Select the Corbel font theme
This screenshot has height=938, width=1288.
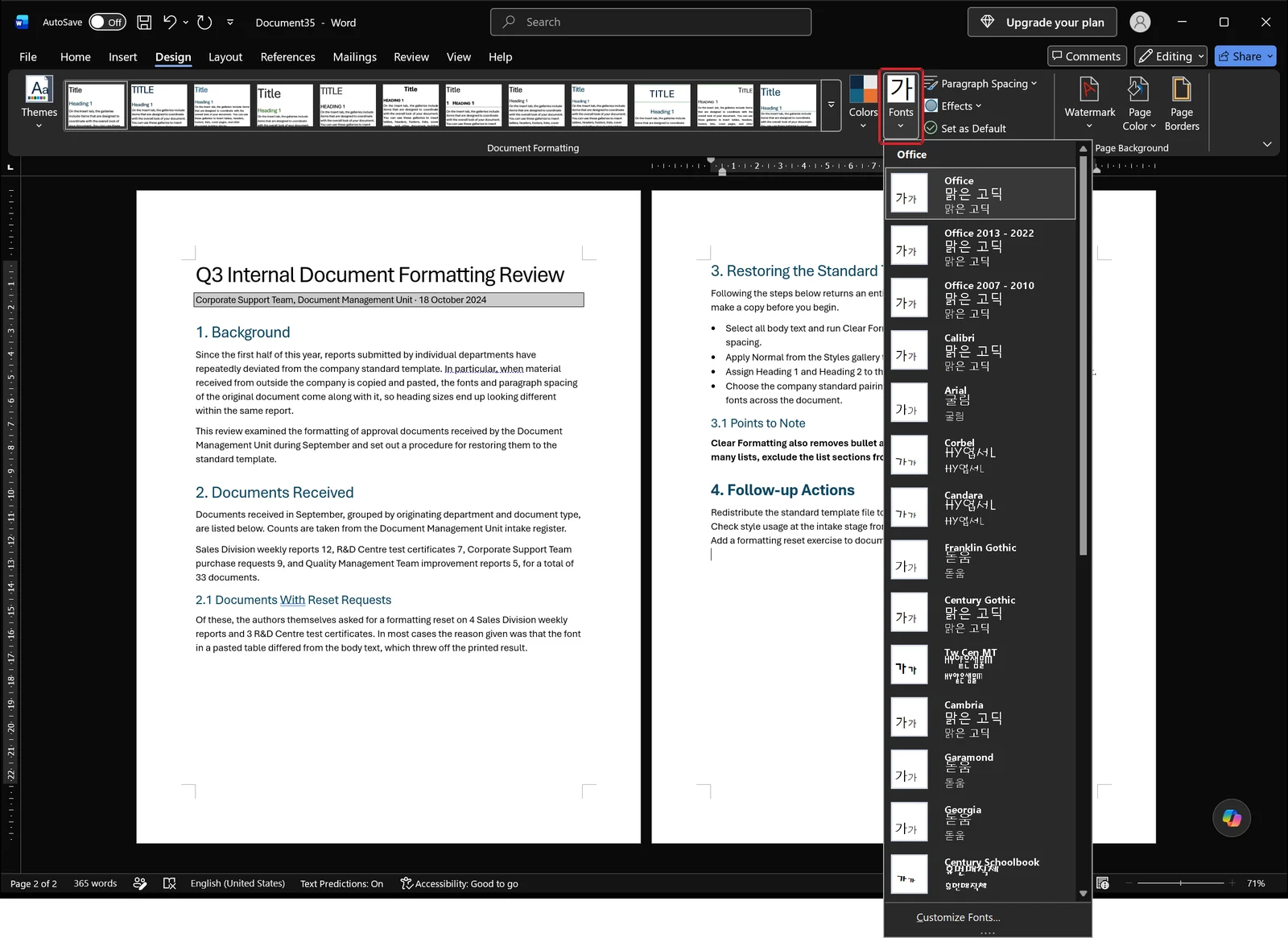click(980, 455)
